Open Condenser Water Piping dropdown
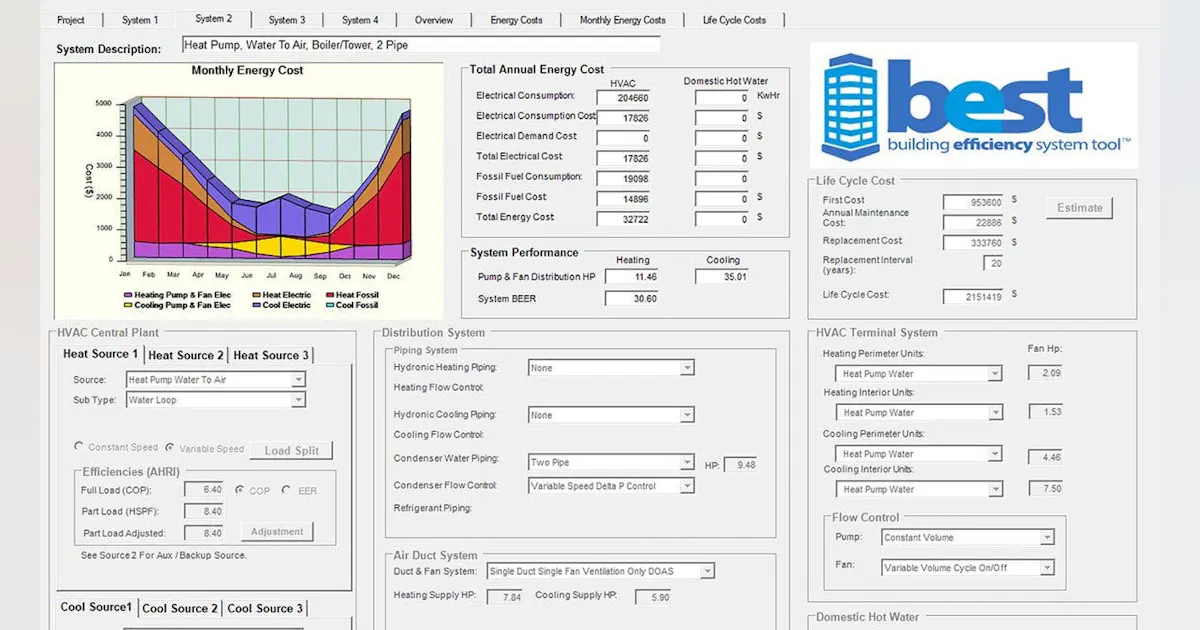The width and height of the screenshot is (1200, 630). coord(687,463)
